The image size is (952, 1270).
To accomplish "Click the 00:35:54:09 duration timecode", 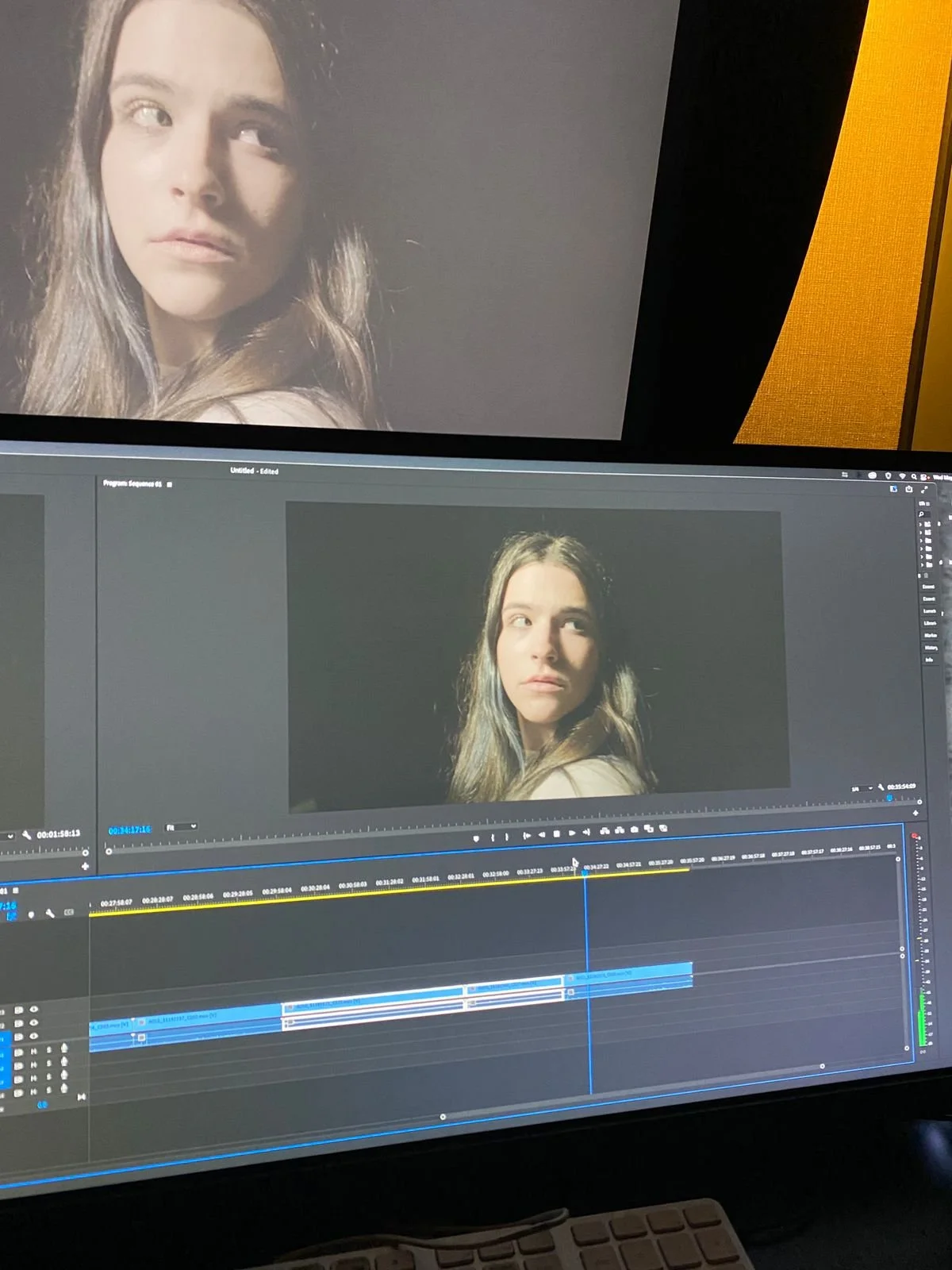I will click(x=900, y=787).
